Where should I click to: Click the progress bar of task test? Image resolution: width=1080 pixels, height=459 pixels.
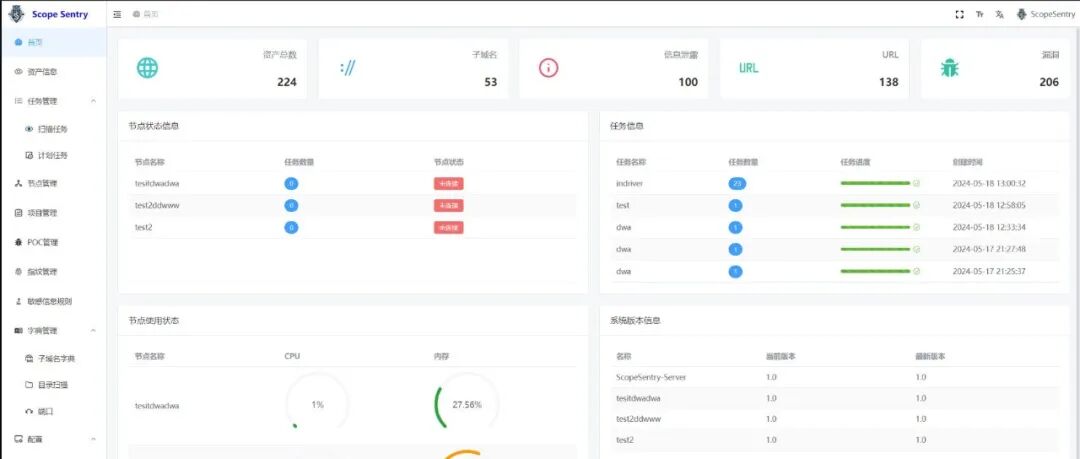tap(875, 205)
